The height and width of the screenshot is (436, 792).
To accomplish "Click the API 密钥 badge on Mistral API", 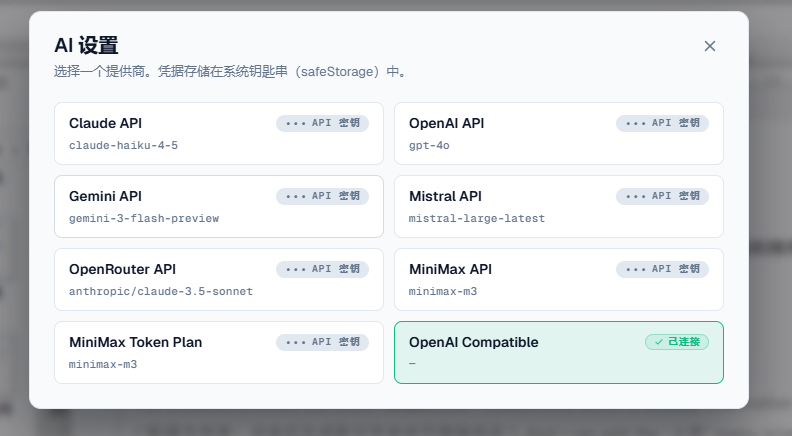I will (x=662, y=196).
